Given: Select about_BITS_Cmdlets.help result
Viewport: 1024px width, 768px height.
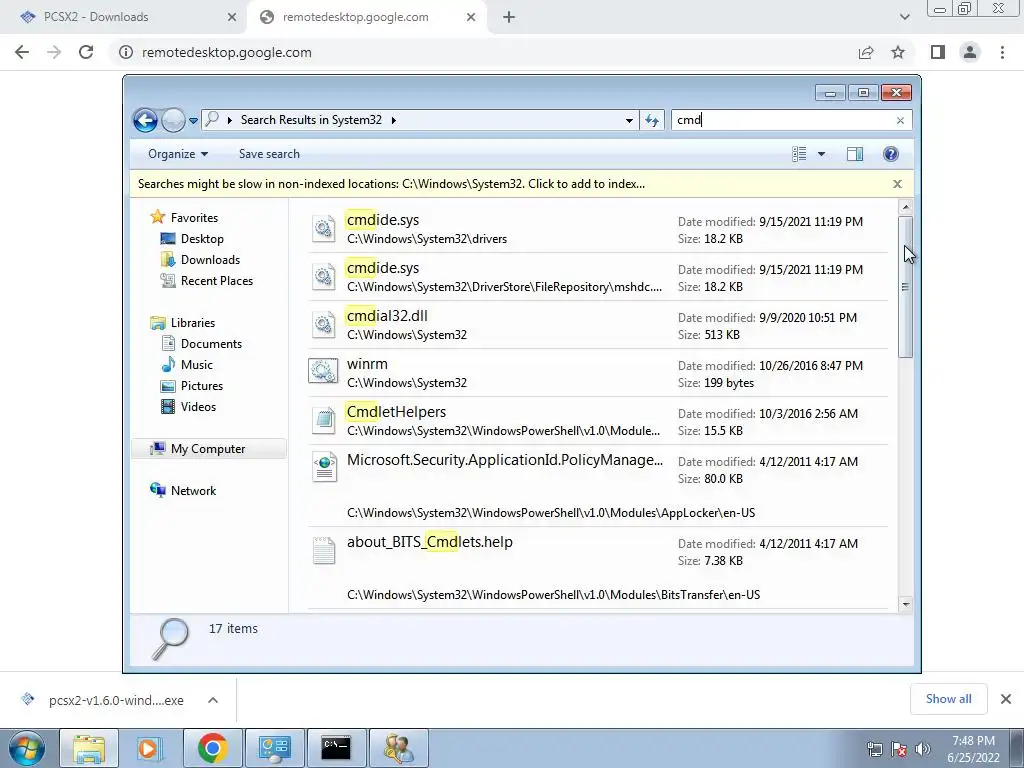Looking at the screenshot, I should click(598, 568).
